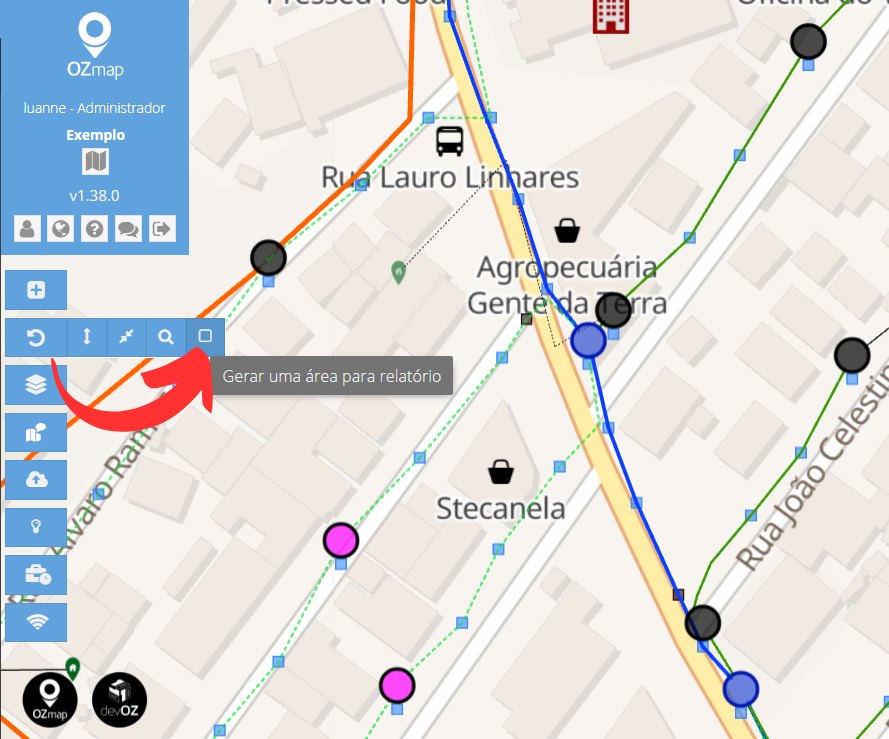Open the globe language icon

pos(61,229)
